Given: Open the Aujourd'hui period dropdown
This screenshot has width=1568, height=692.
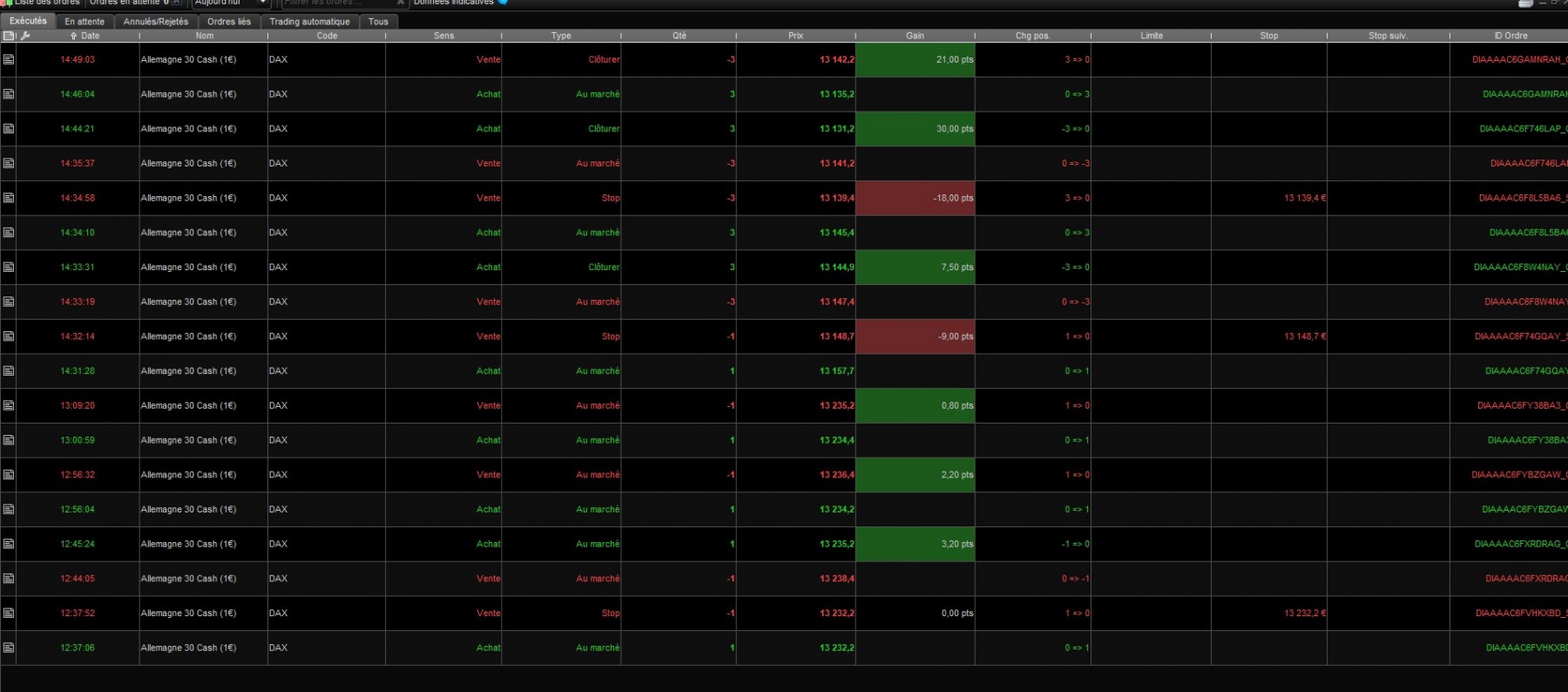Looking at the screenshot, I should pos(231,3).
